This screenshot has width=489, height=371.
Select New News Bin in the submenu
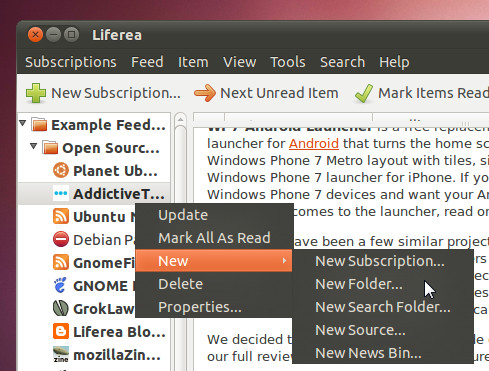pyautogui.click(x=383, y=353)
